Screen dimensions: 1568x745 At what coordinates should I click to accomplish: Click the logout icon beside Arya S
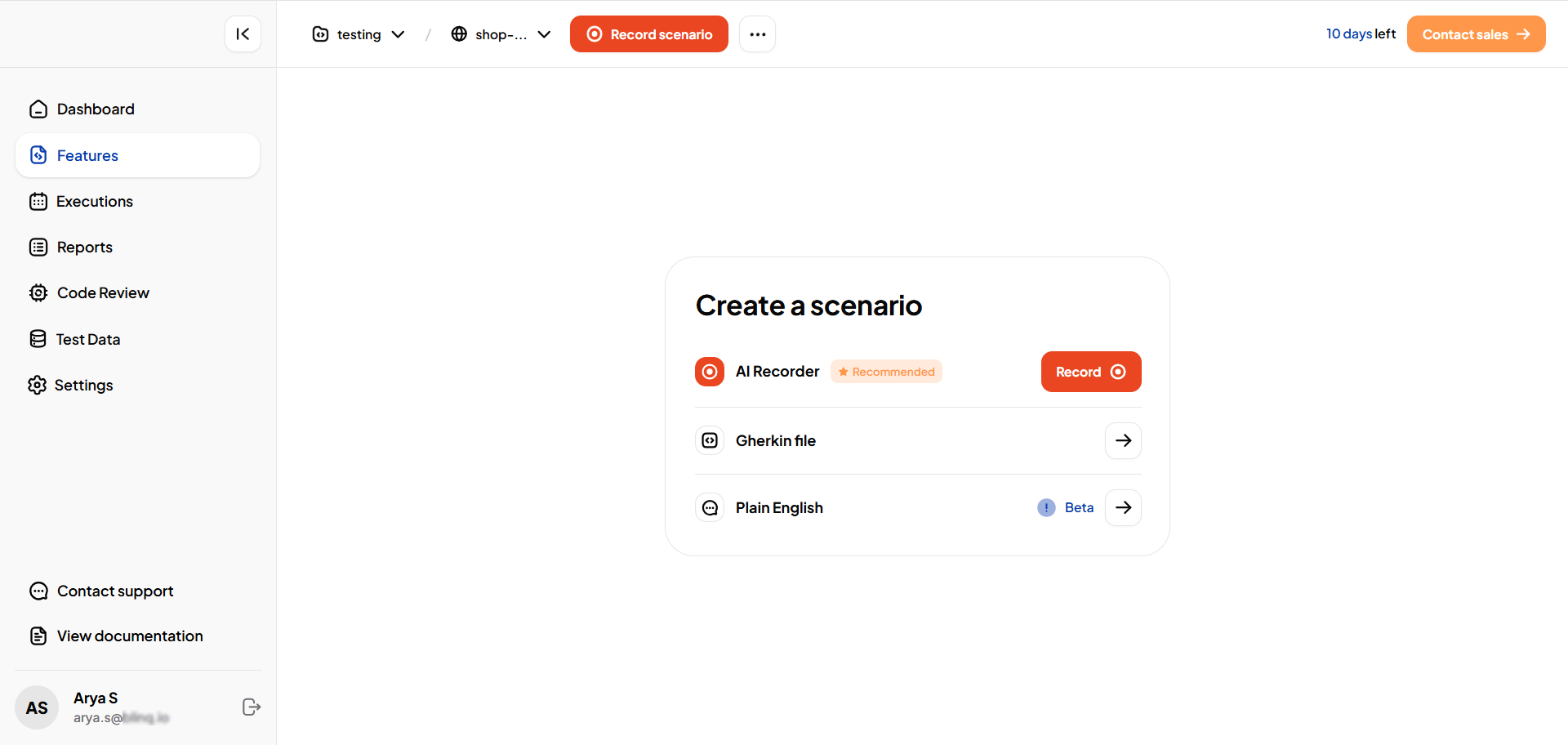tap(252, 707)
